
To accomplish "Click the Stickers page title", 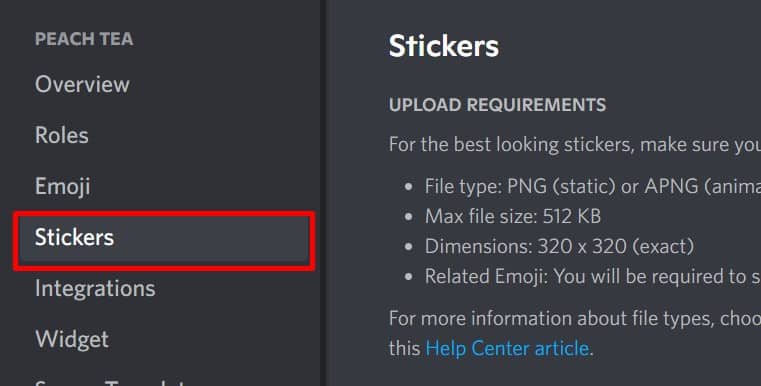I will click(444, 46).
